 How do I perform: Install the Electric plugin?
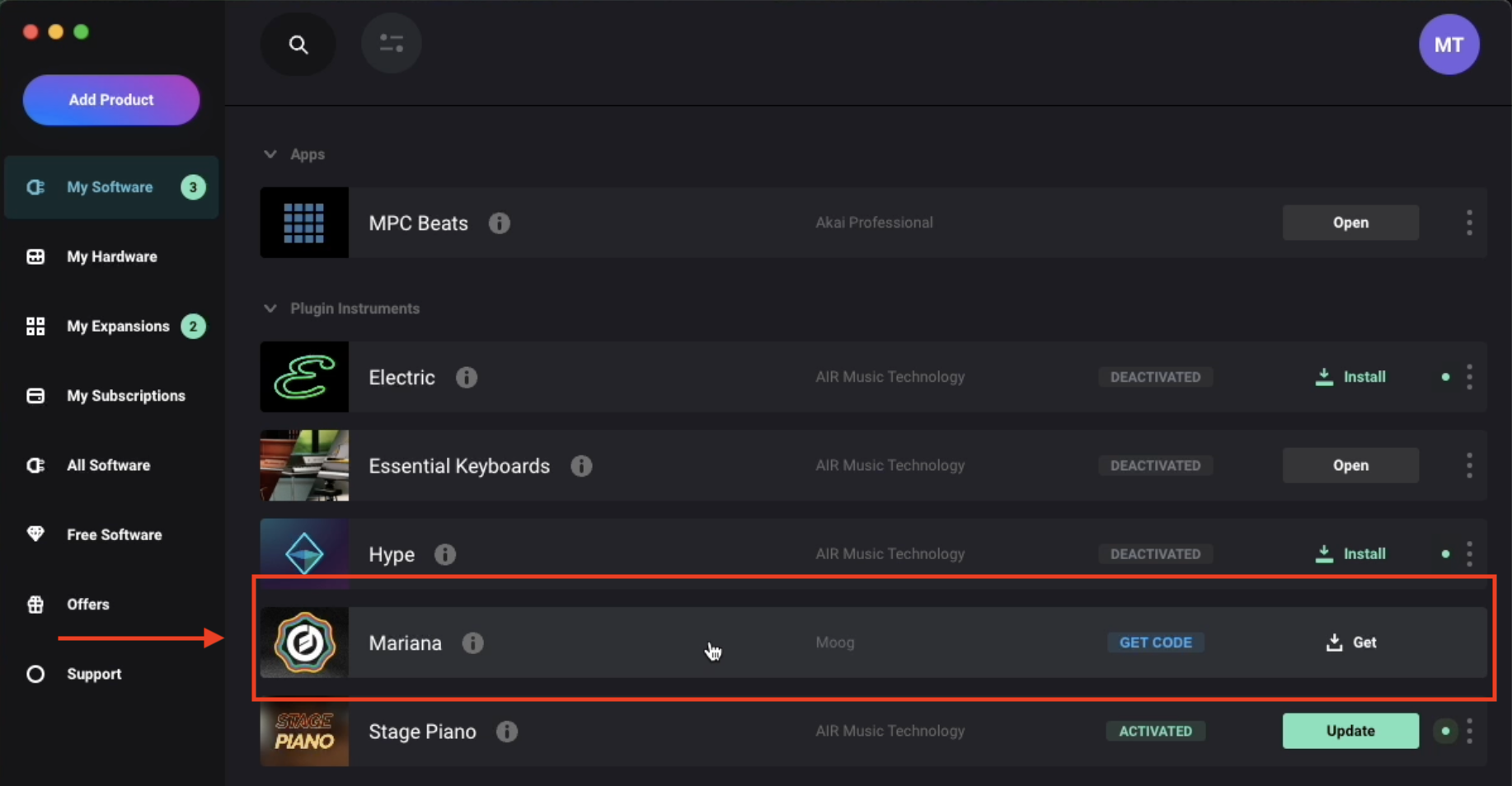click(x=1350, y=377)
